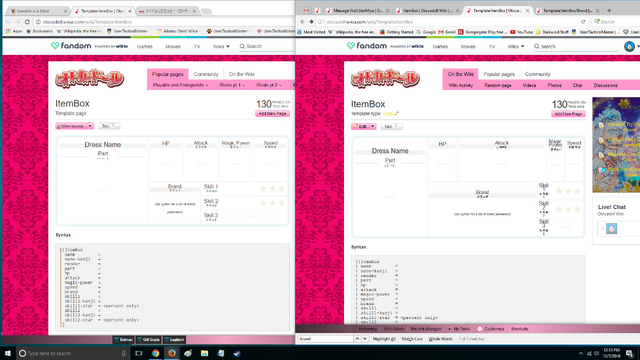Click Type here to search box

(73, 353)
